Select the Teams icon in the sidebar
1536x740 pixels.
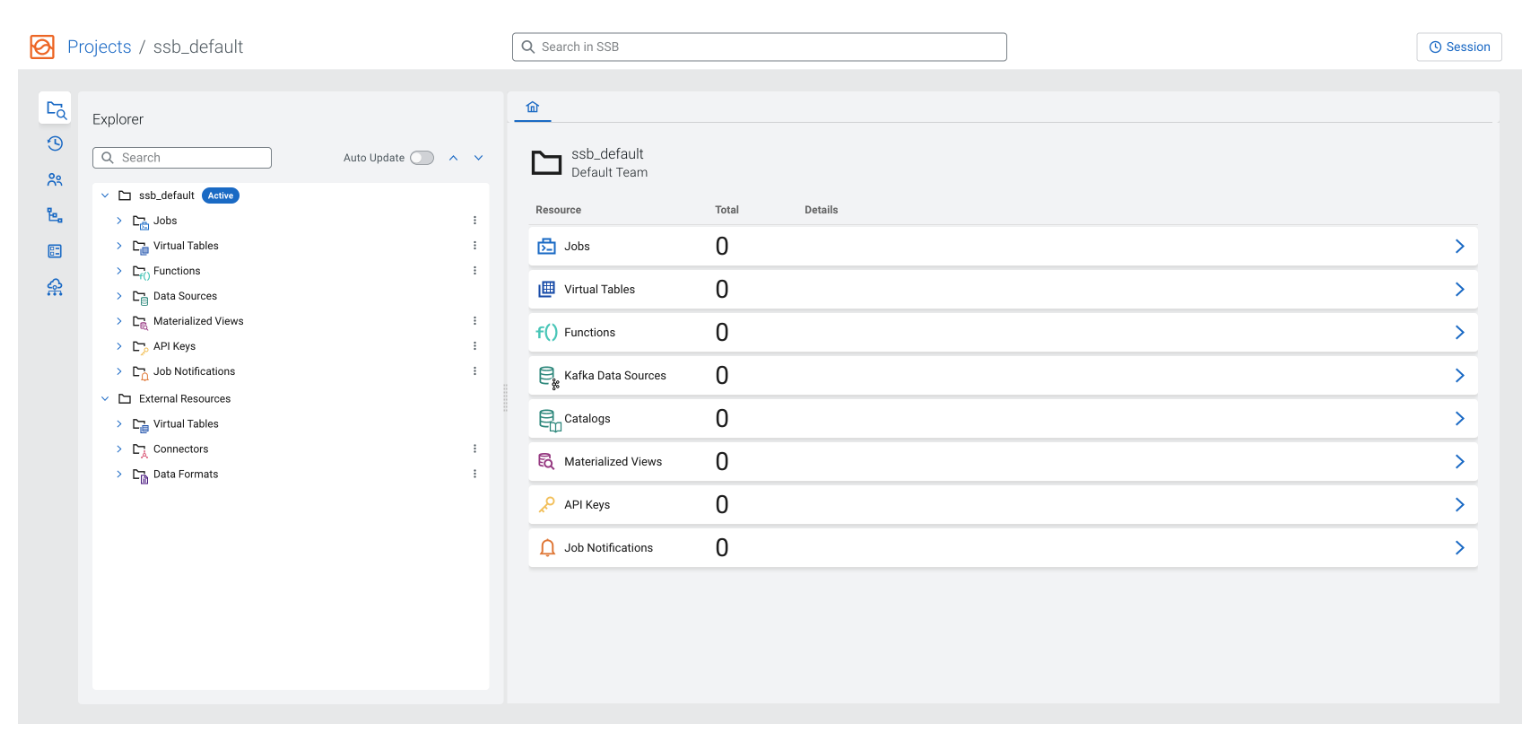54,179
